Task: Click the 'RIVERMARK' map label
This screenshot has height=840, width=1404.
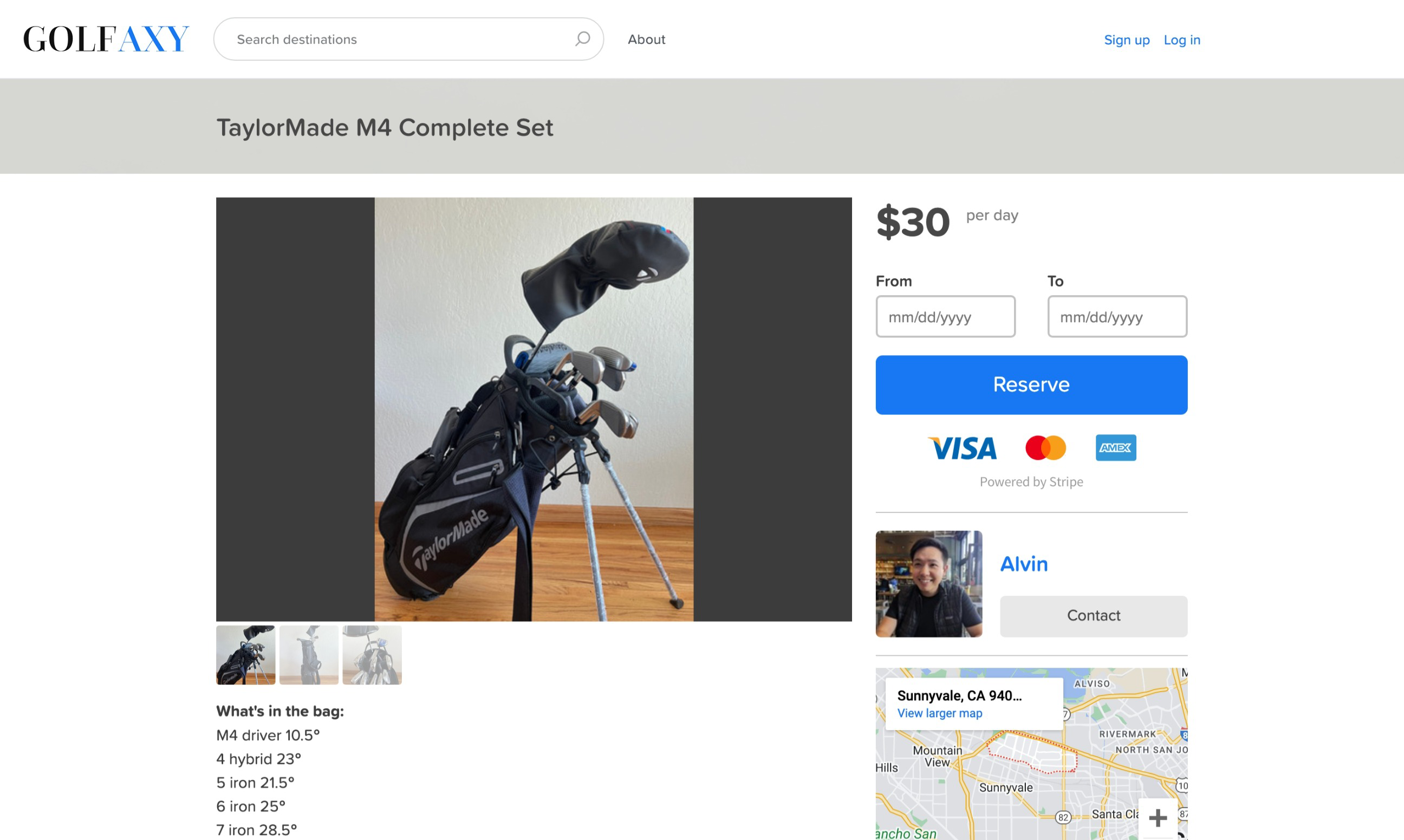Action: click(x=1127, y=734)
